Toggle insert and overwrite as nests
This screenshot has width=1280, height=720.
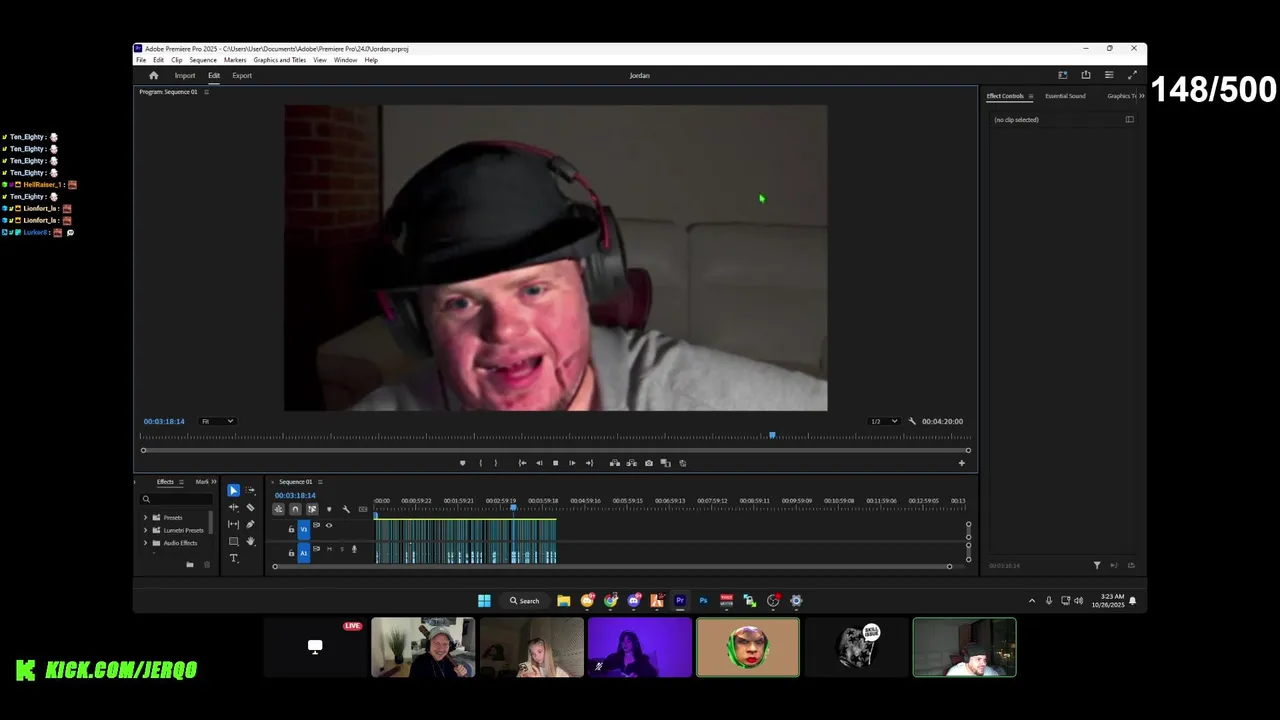(x=279, y=509)
